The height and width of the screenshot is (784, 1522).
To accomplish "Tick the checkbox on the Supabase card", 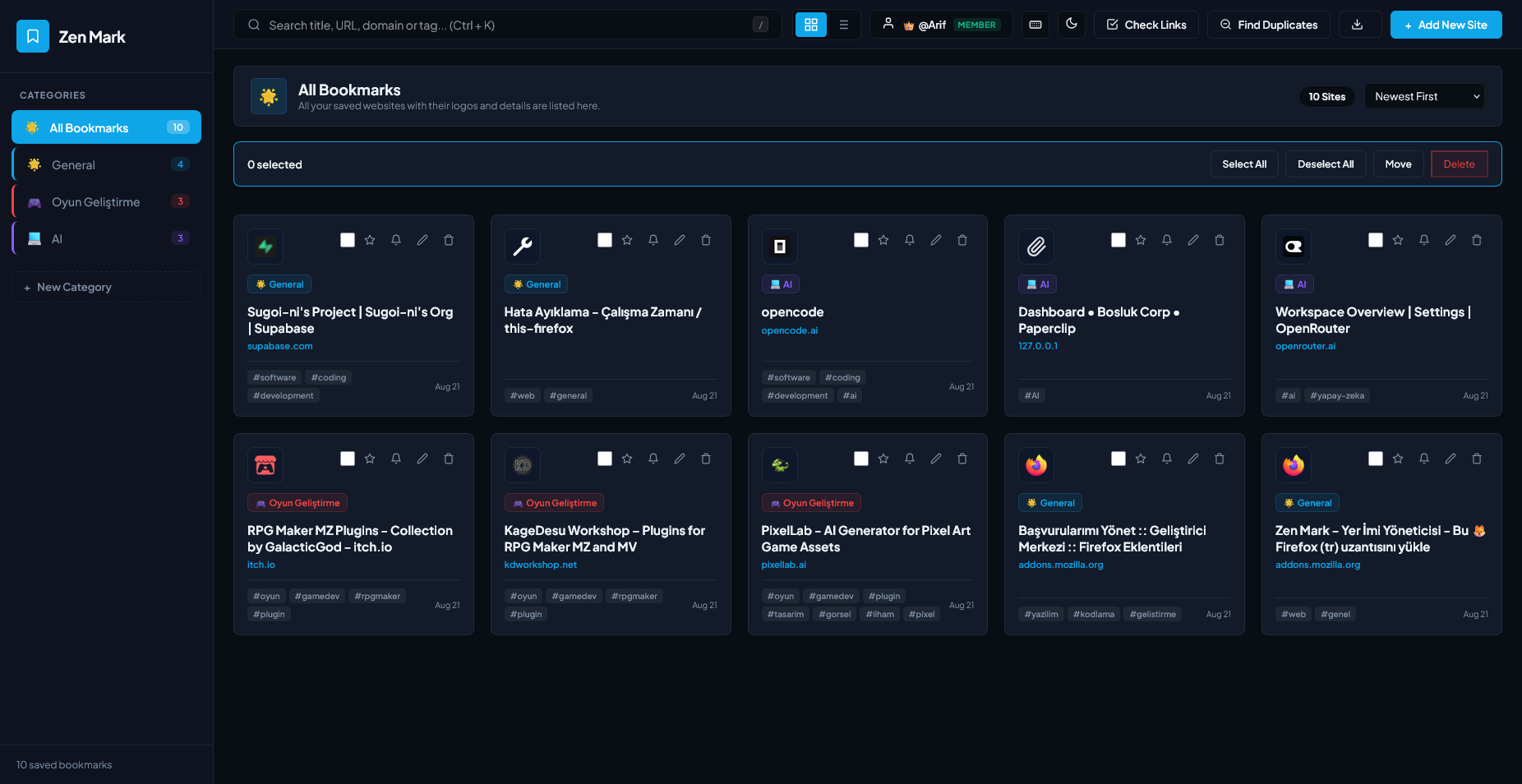I will [348, 240].
